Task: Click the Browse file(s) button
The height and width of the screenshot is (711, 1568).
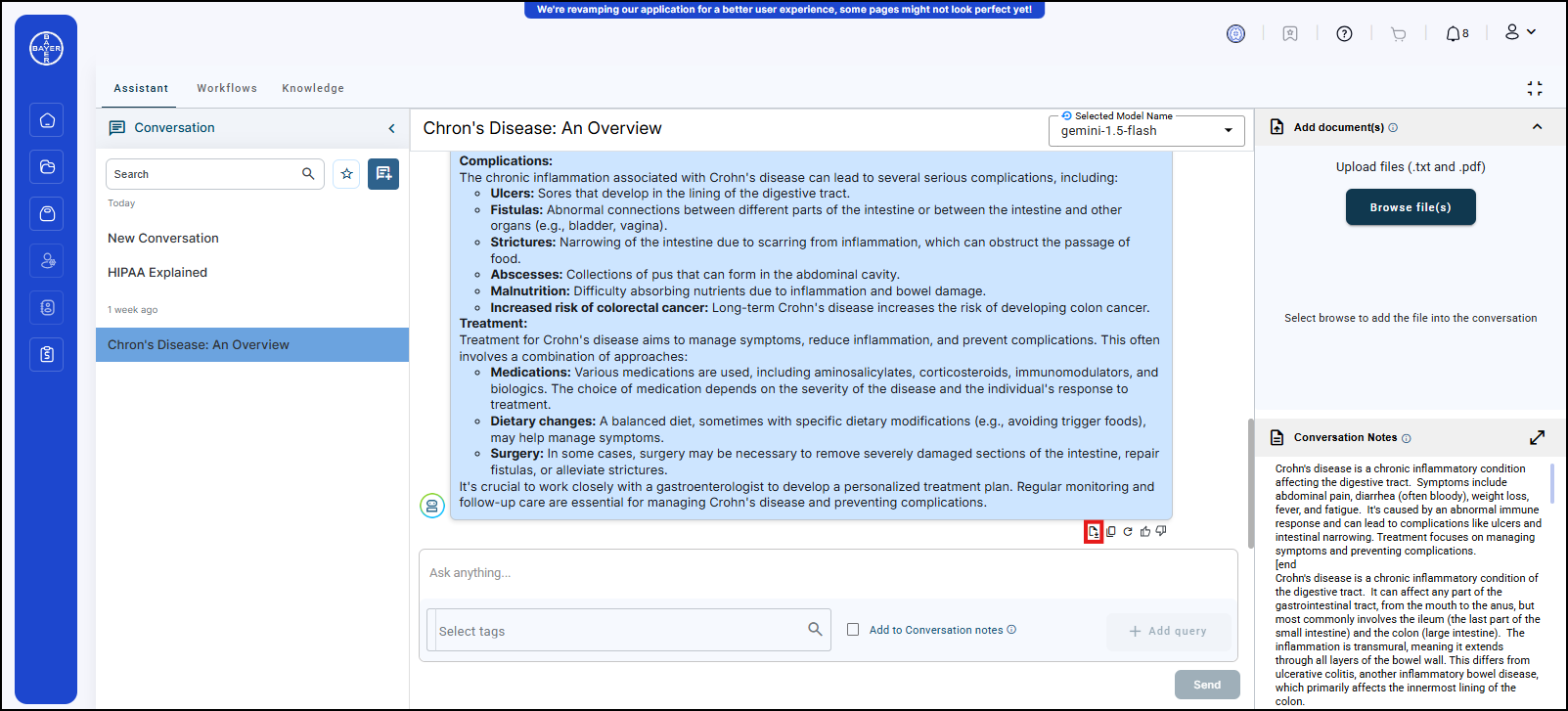Action: coord(1411,207)
